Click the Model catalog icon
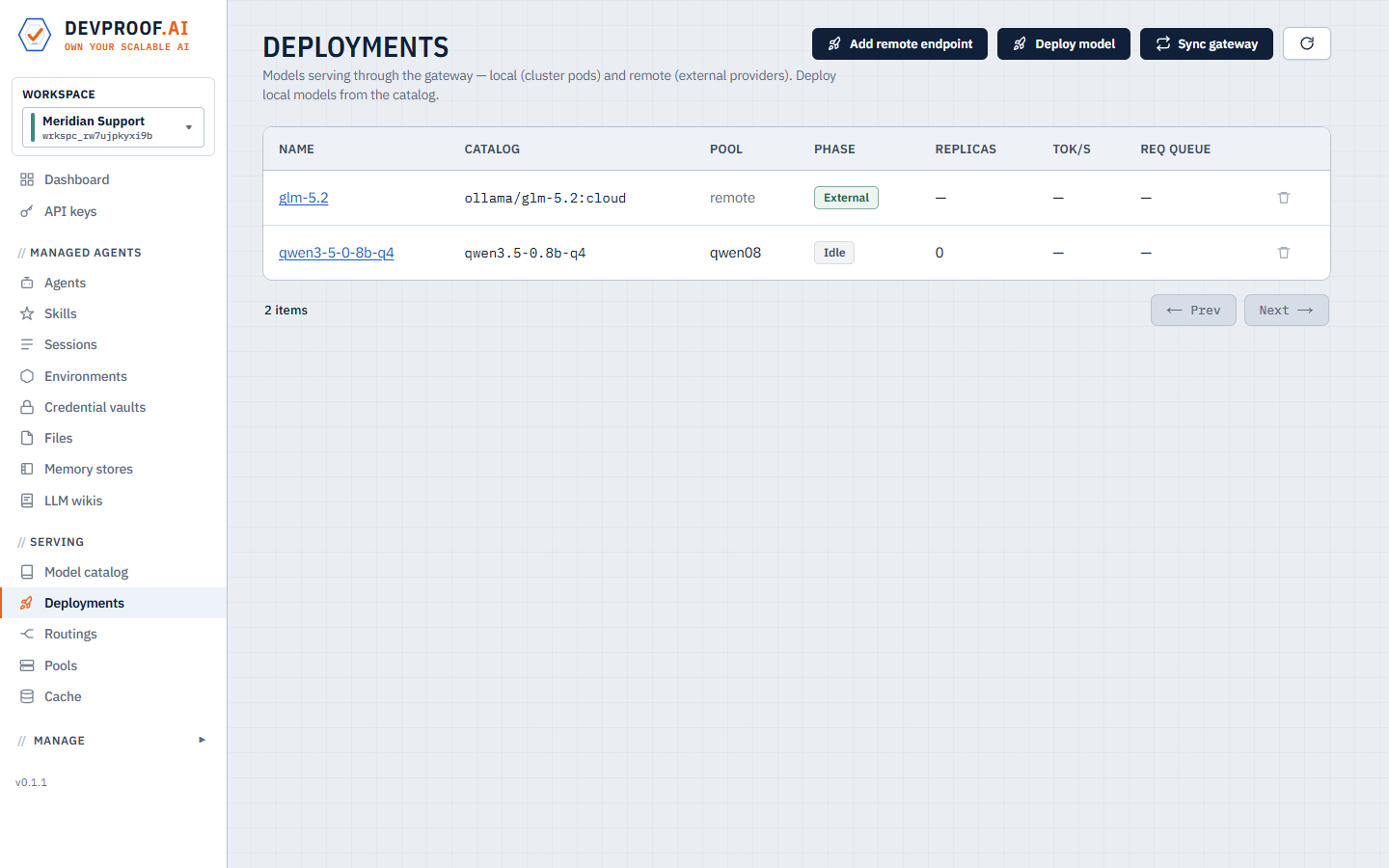Image resolution: width=1389 pixels, height=868 pixels. click(x=27, y=572)
